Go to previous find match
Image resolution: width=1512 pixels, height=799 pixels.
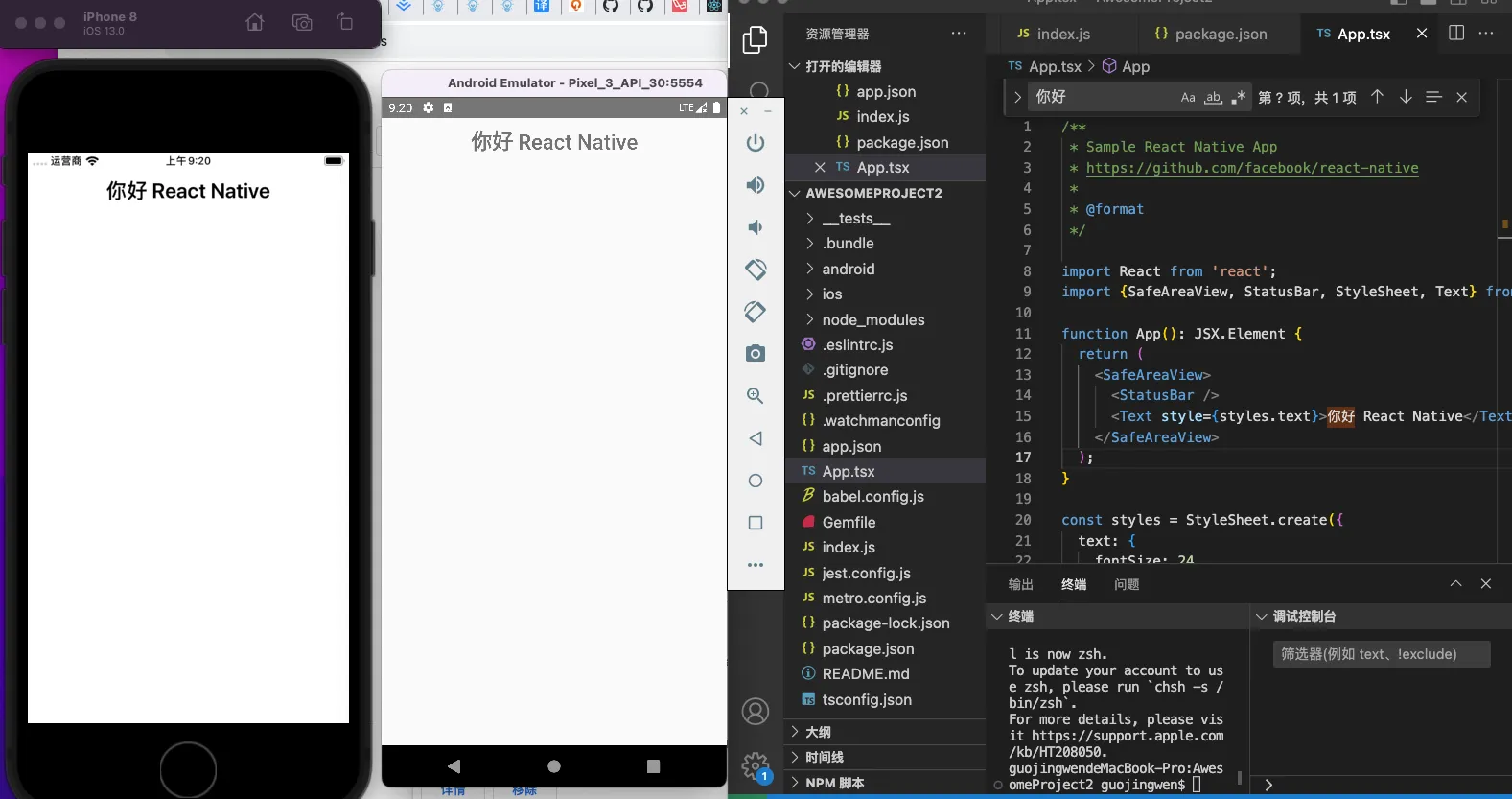1377,97
